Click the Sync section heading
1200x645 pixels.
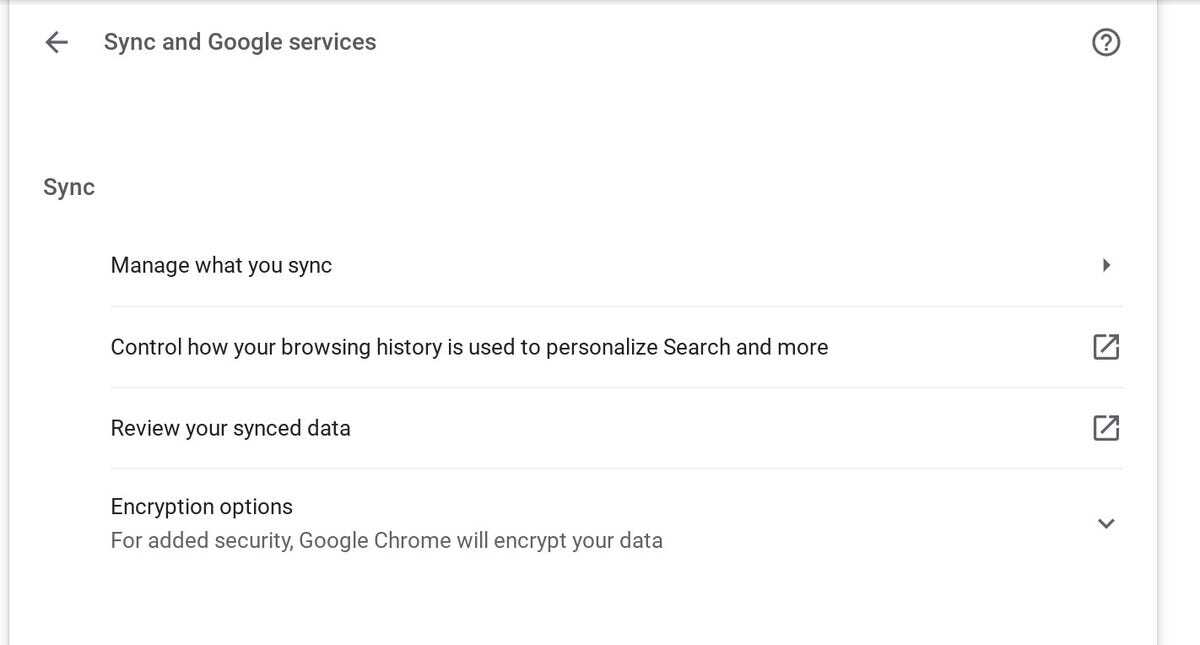pyautogui.click(x=69, y=187)
